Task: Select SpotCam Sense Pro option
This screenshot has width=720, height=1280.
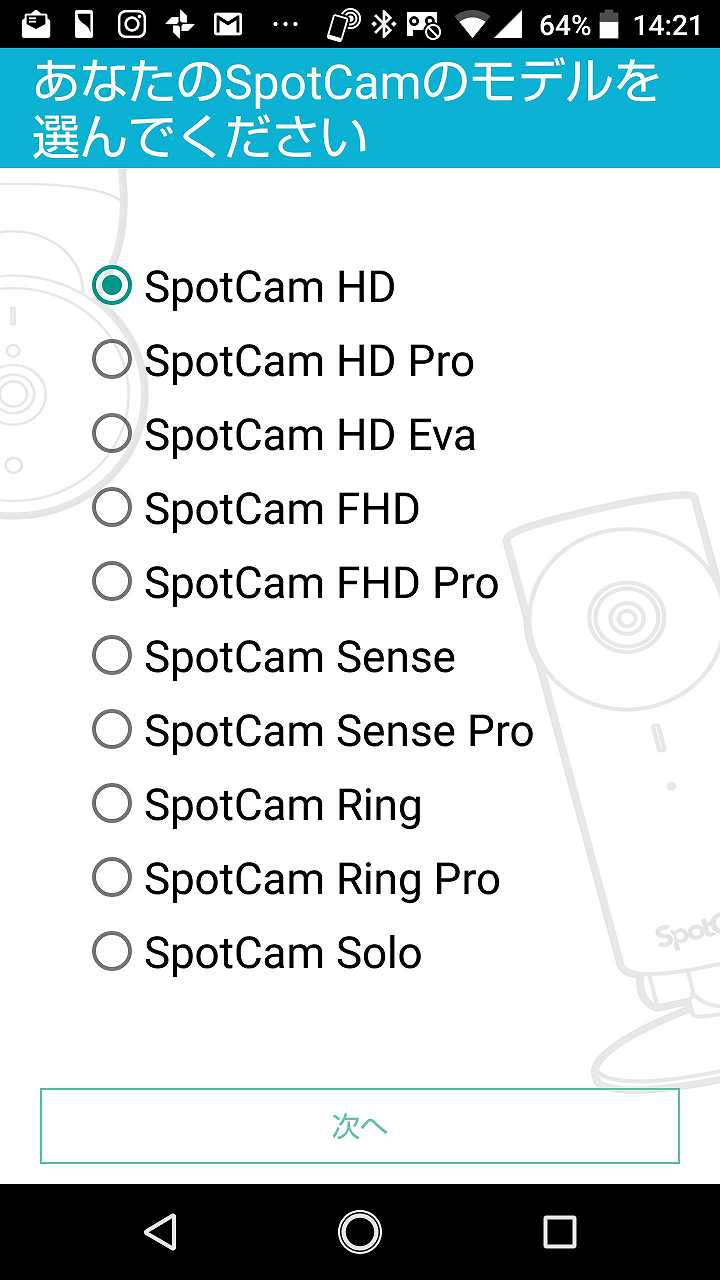Action: (x=112, y=730)
